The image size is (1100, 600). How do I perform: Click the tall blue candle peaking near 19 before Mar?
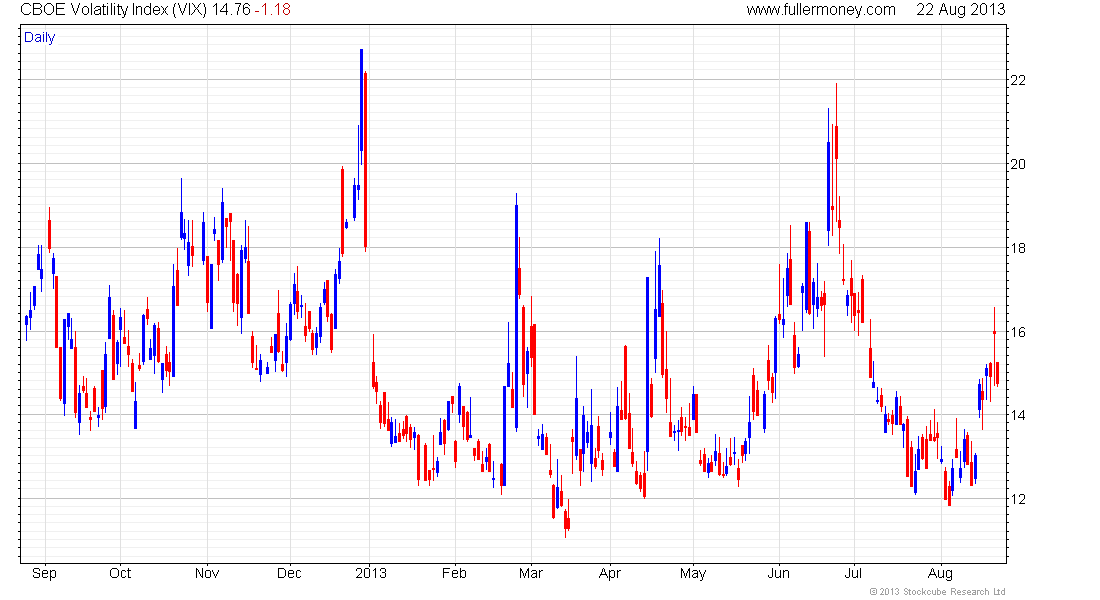(516, 312)
